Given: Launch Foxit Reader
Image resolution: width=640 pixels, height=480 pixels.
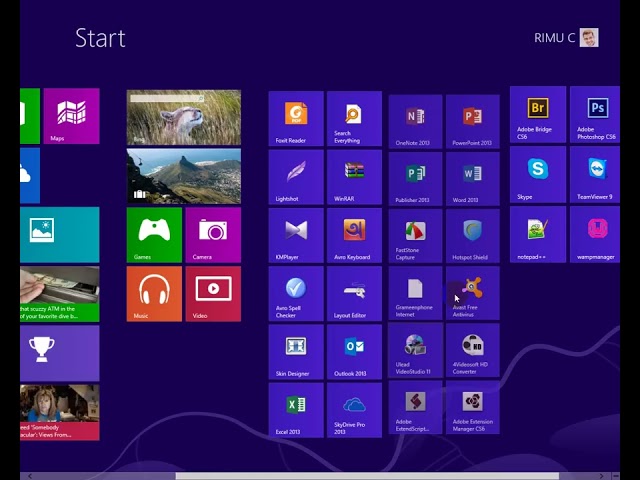Looking at the screenshot, I should pos(296,118).
